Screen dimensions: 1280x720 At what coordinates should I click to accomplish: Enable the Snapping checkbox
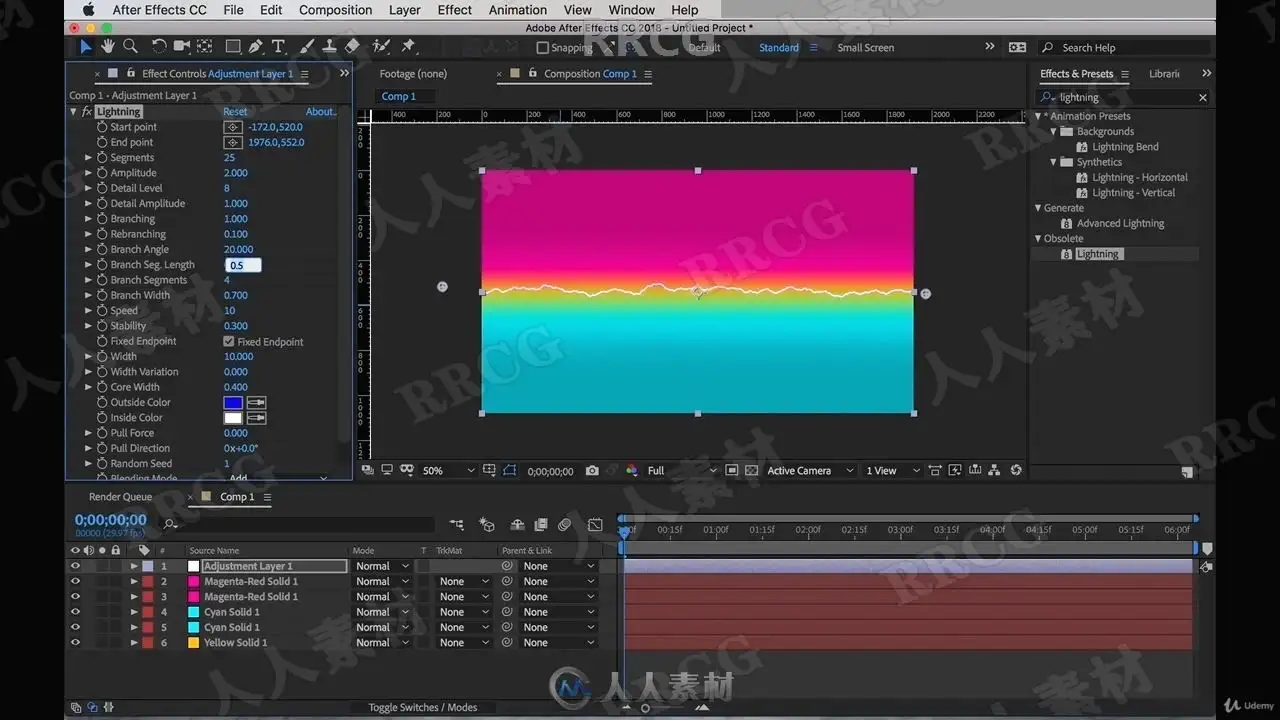click(542, 47)
